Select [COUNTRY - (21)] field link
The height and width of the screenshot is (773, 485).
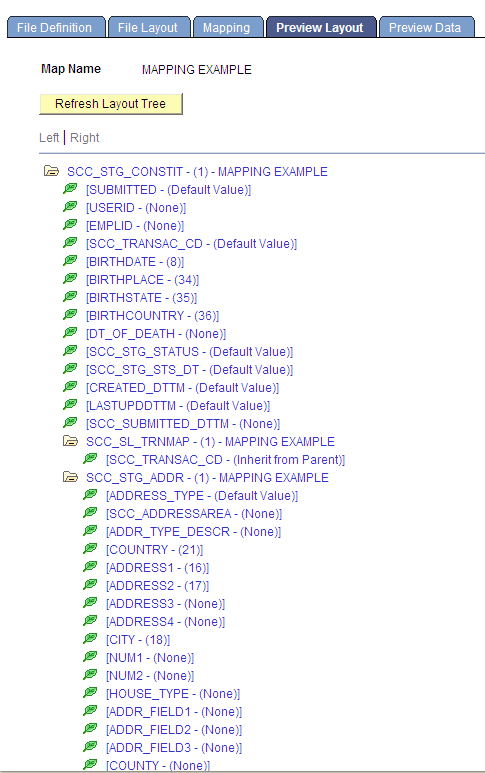pyautogui.click(x=154, y=550)
